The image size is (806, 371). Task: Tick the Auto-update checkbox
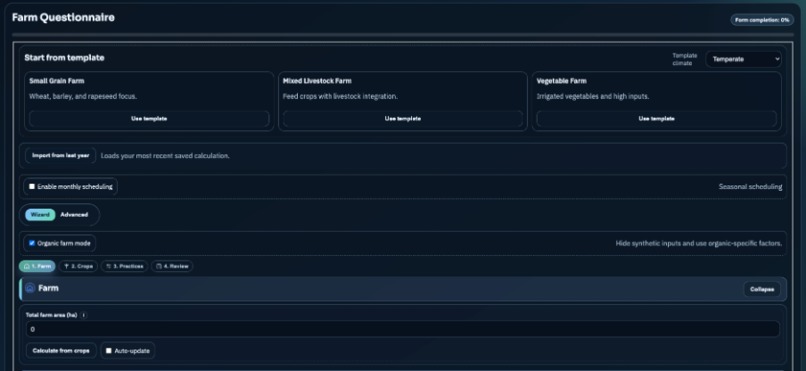pos(108,350)
